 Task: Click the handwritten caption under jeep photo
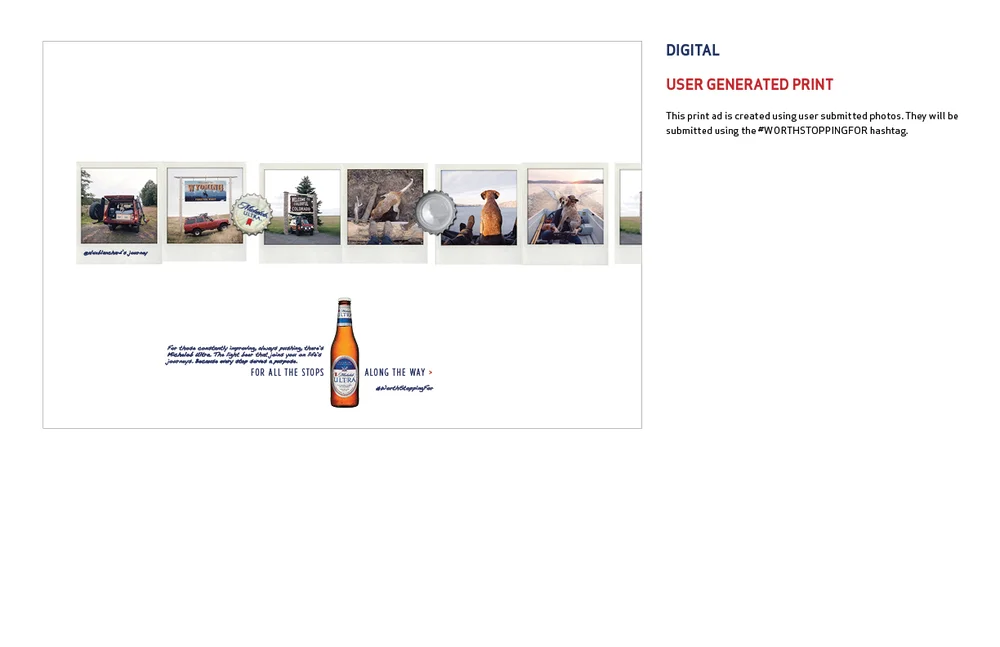pyautogui.click(x=115, y=253)
